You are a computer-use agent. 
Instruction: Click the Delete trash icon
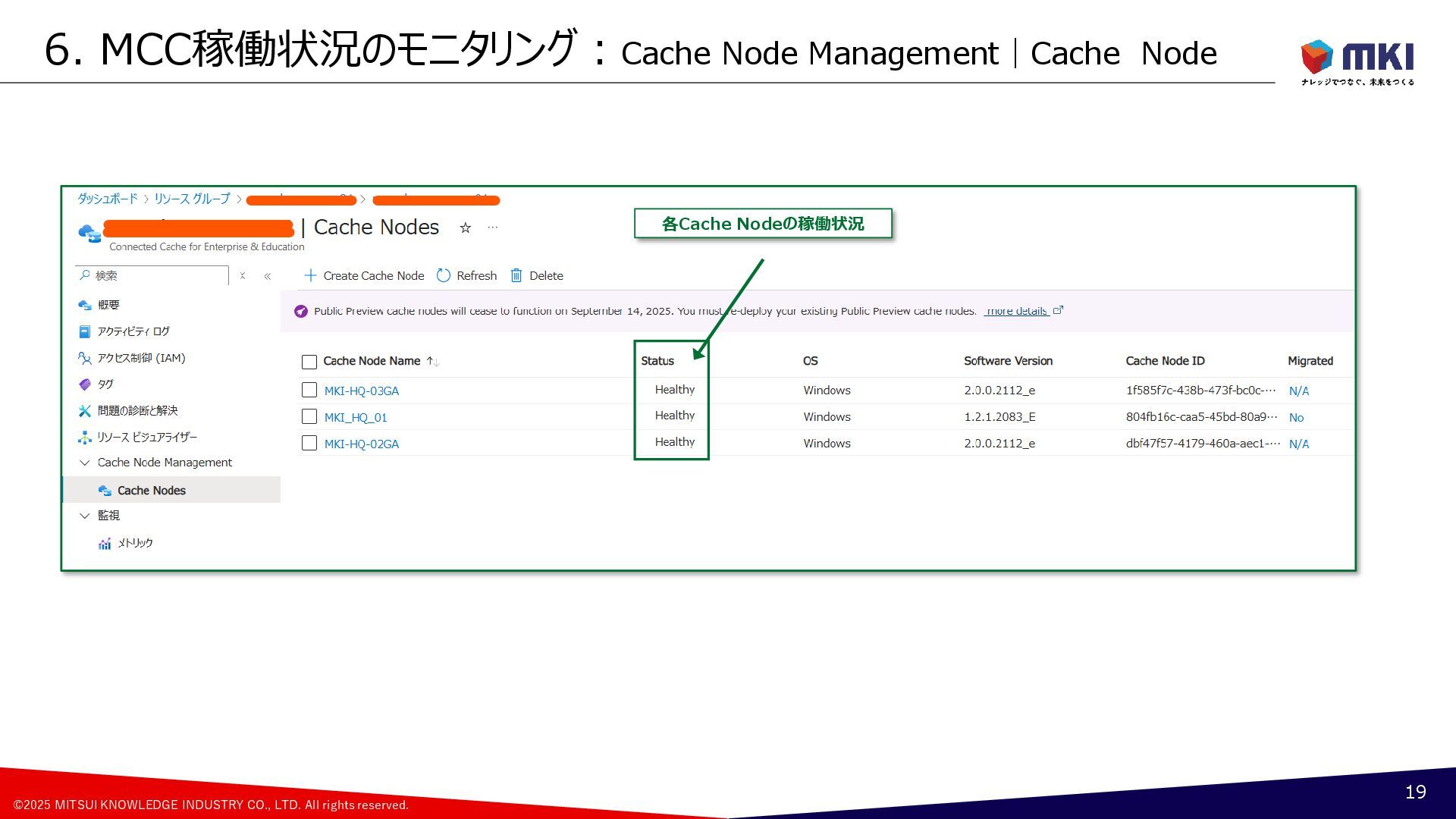point(516,275)
